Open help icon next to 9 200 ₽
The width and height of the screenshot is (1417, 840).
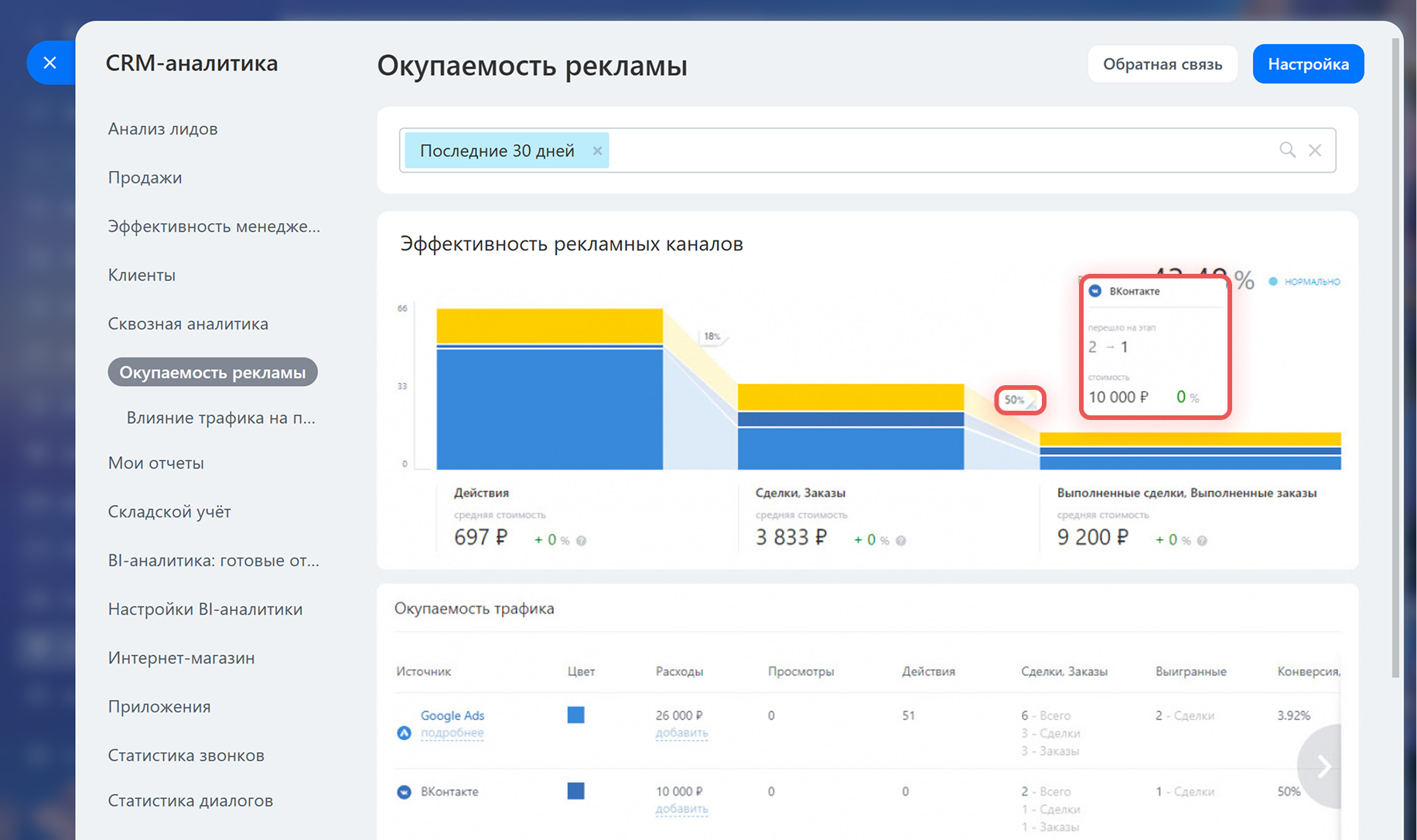pyautogui.click(x=1202, y=541)
